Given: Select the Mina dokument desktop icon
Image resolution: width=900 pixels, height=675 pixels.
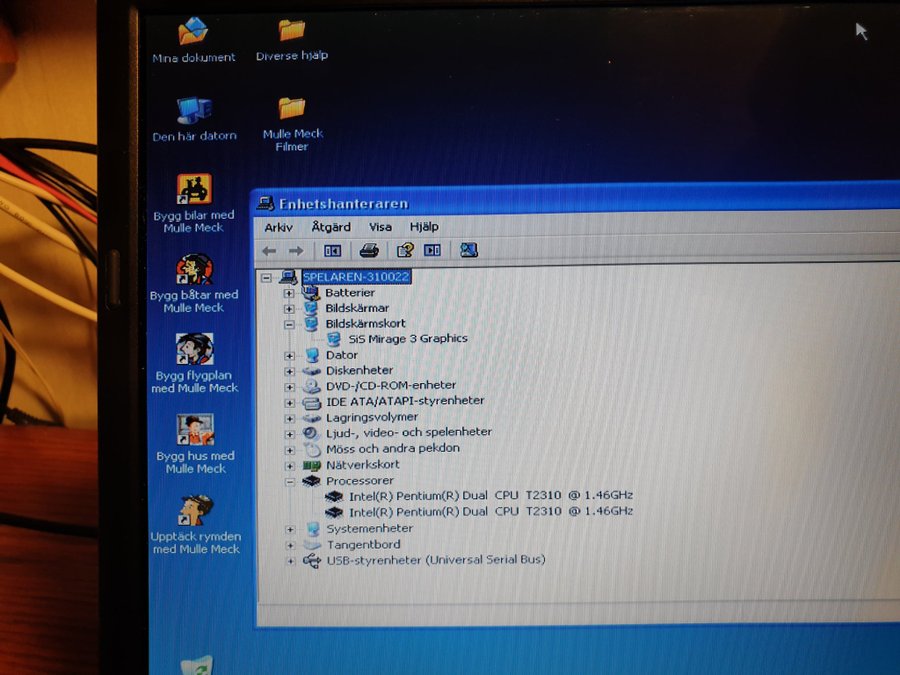Looking at the screenshot, I should 193,32.
